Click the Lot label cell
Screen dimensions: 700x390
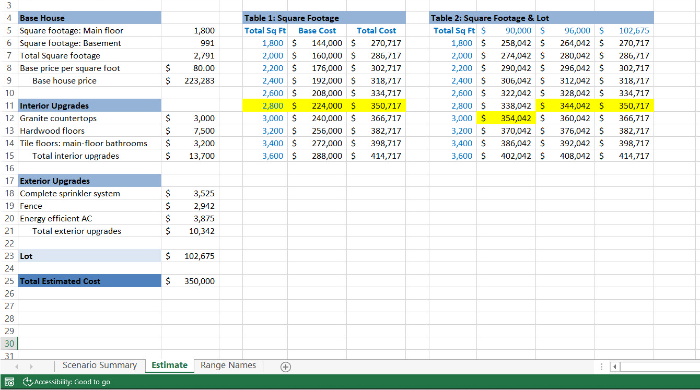90,256
